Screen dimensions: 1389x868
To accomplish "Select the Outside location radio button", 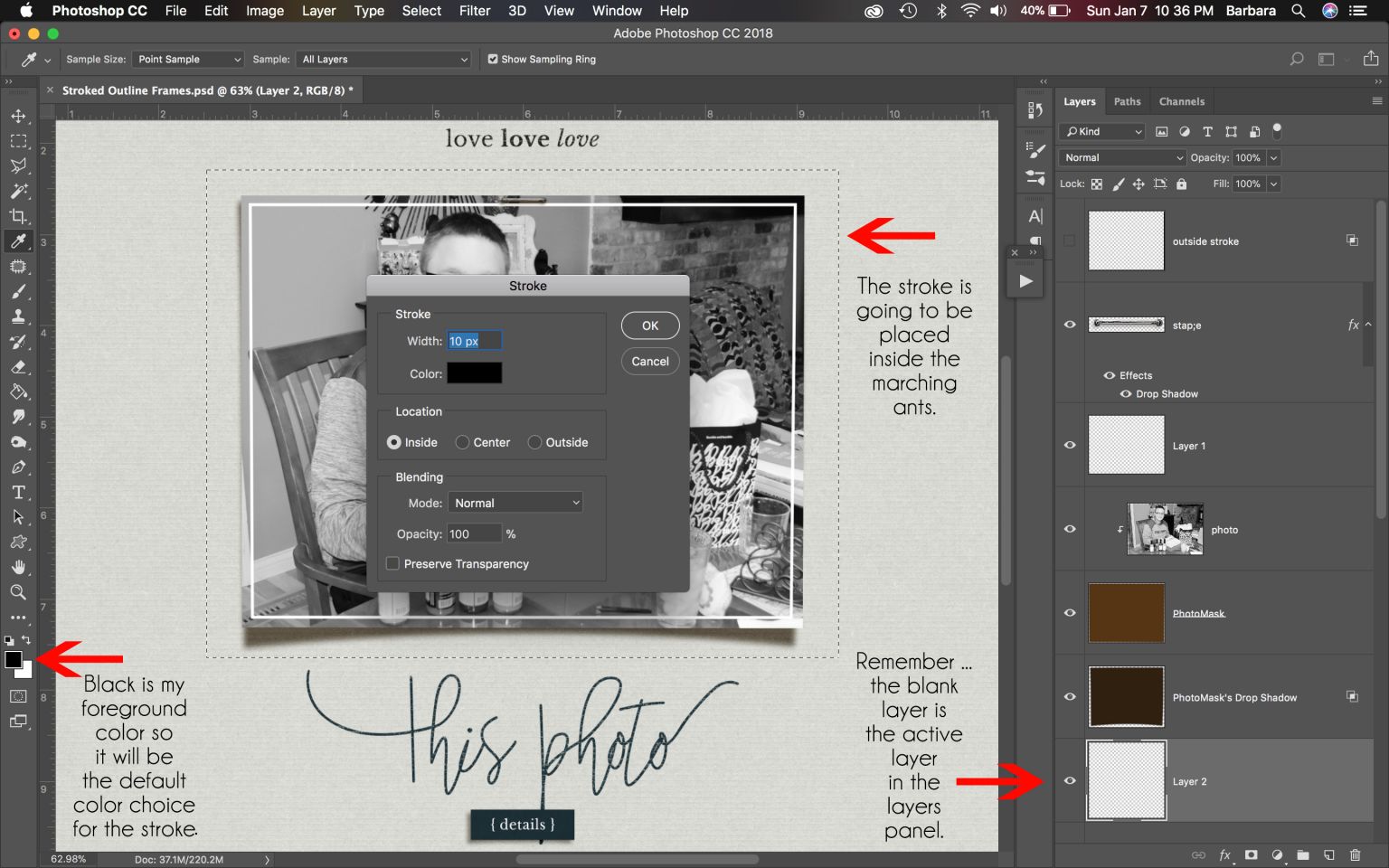I will point(534,442).
